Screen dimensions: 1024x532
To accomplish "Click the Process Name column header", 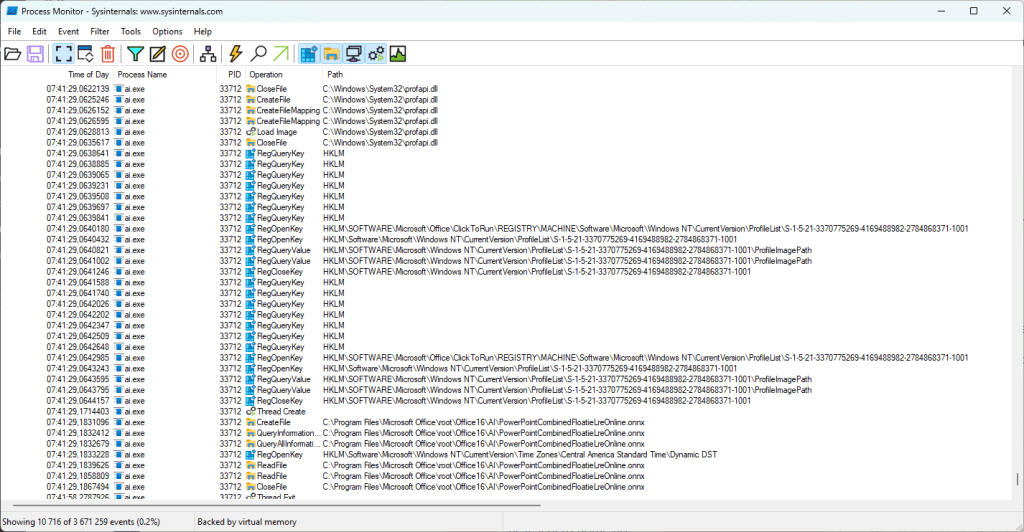I will [142, 75].
